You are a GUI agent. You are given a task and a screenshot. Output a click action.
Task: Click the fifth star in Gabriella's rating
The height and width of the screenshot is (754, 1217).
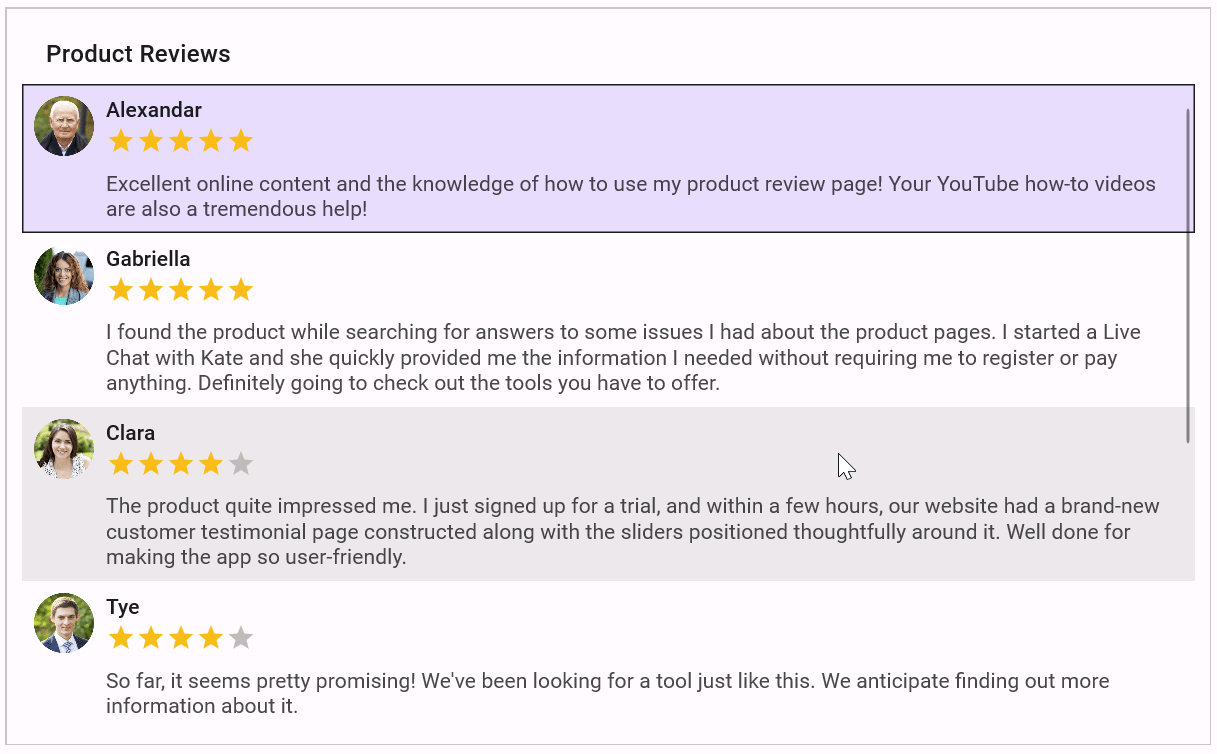[241, 290]
